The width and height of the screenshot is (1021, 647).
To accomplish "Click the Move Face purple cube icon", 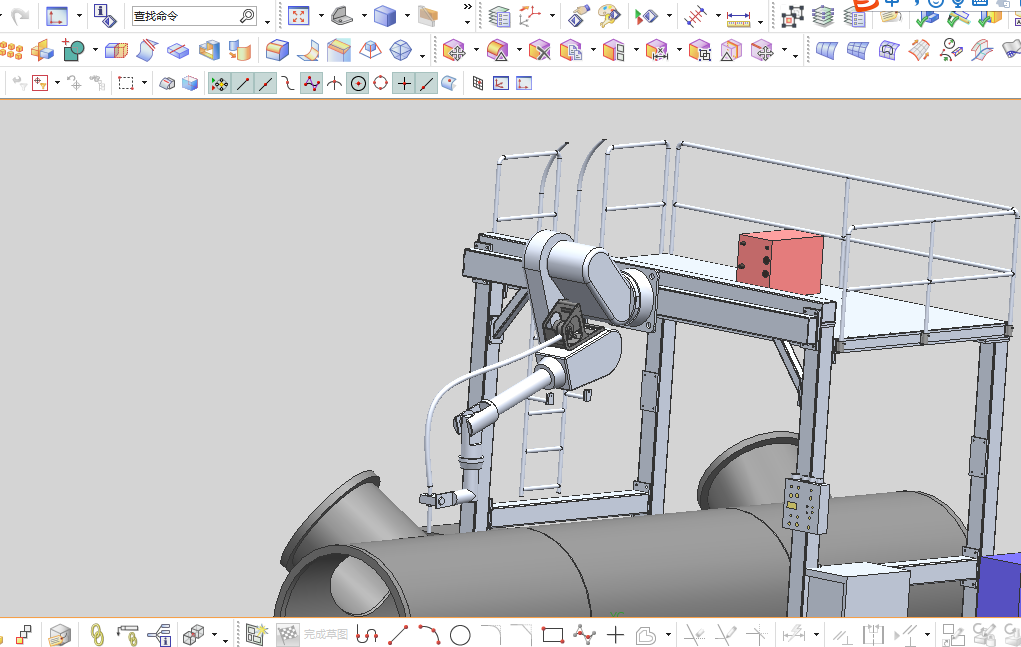I will tap(454, 49).
